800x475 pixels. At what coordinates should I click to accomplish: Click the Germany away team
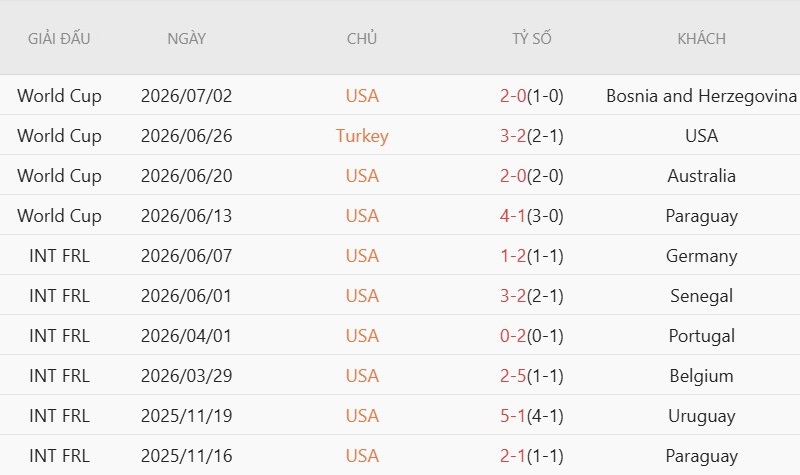point(702,256)
